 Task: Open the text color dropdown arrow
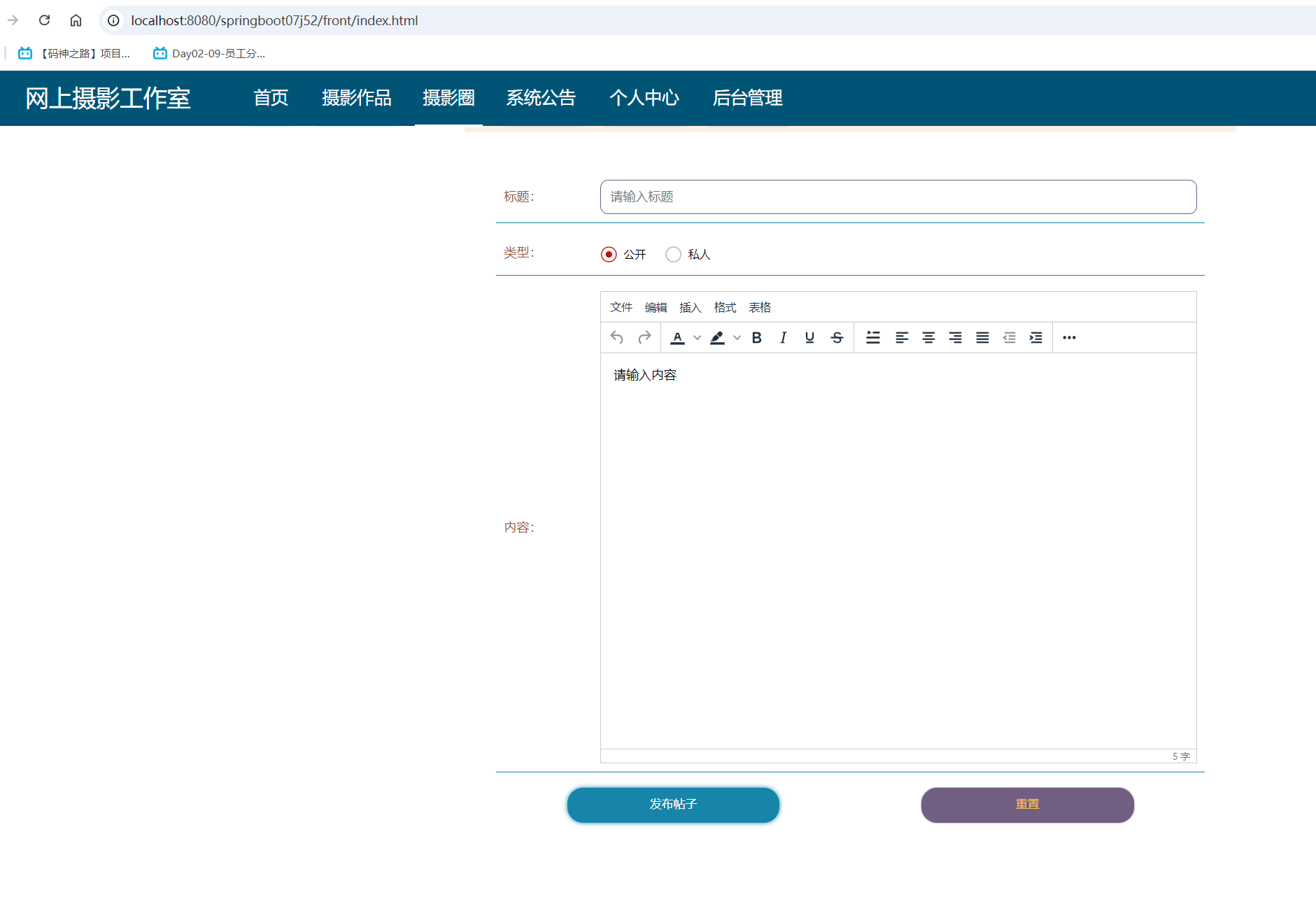tap(697, 337)
